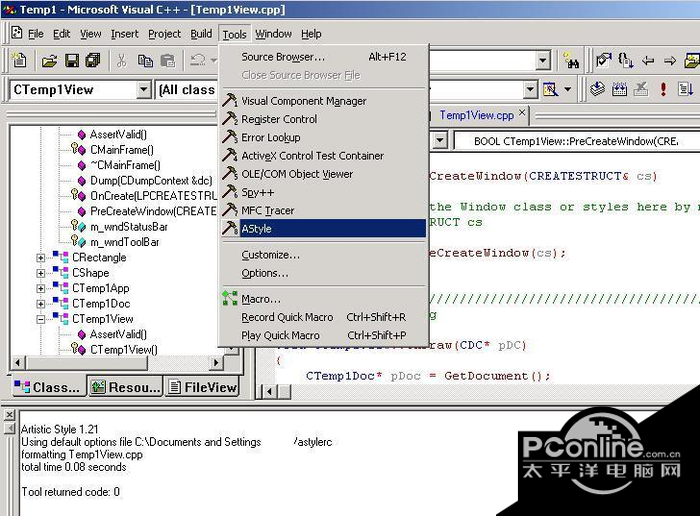This screenshot has height=516, width=700.
Task: Click the Go debug icon beside Execute
Action: click(685, 89)
